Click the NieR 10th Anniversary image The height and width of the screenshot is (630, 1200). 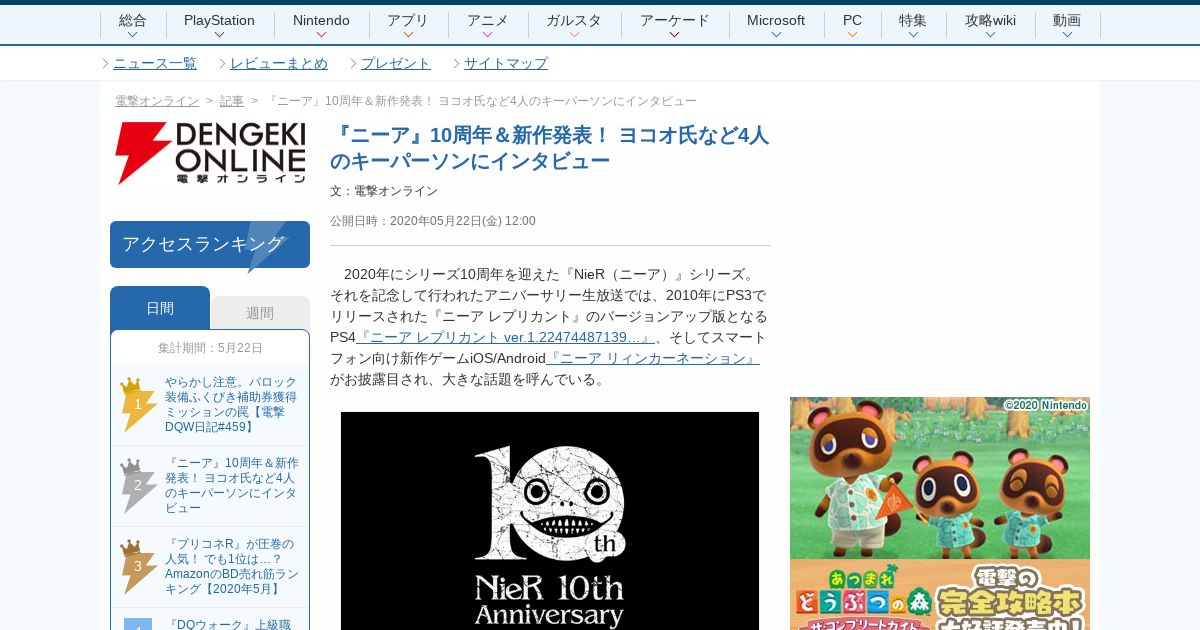tap(550, 521)
